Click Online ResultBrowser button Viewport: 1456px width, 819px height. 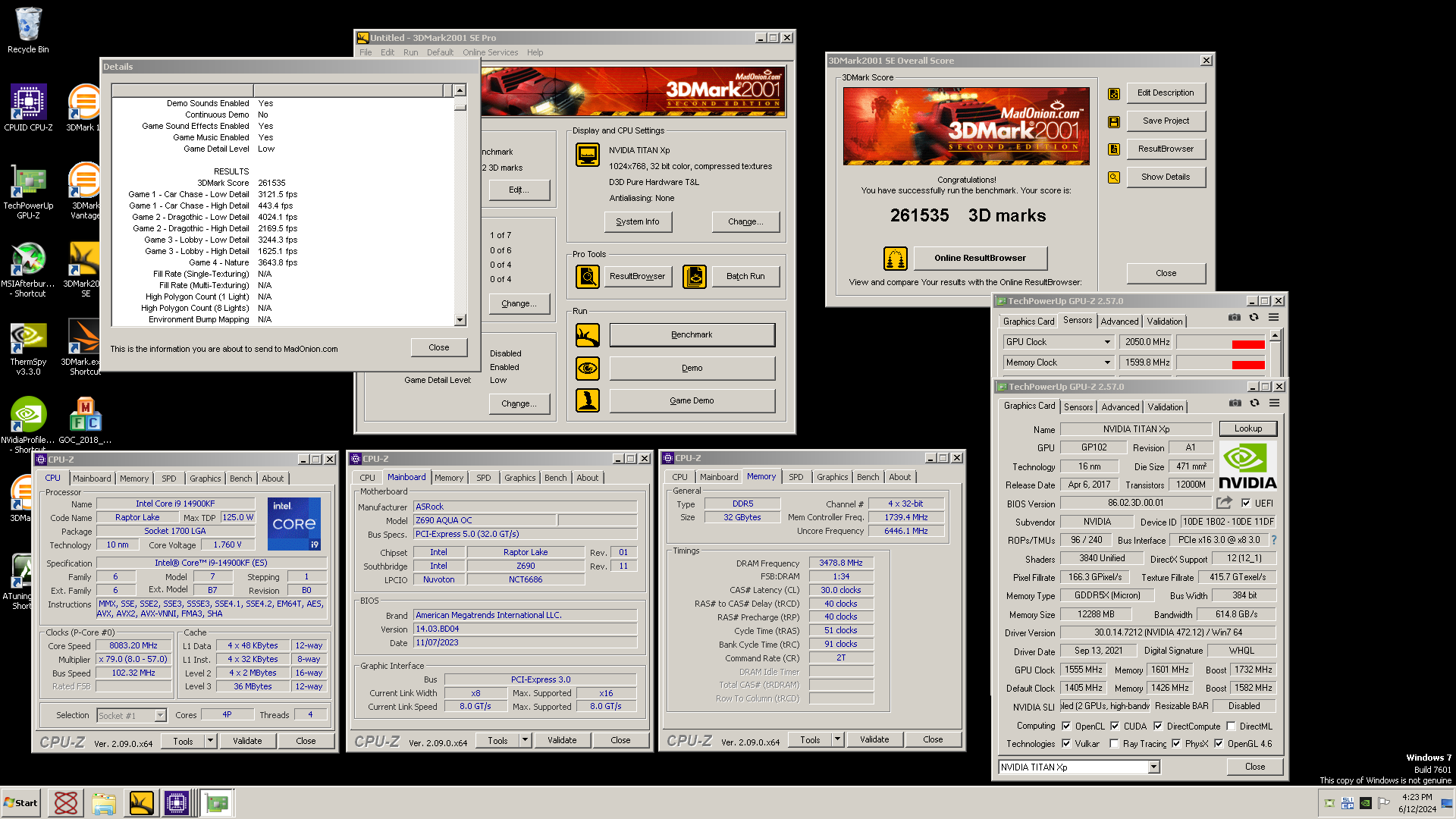coord(980,258)
